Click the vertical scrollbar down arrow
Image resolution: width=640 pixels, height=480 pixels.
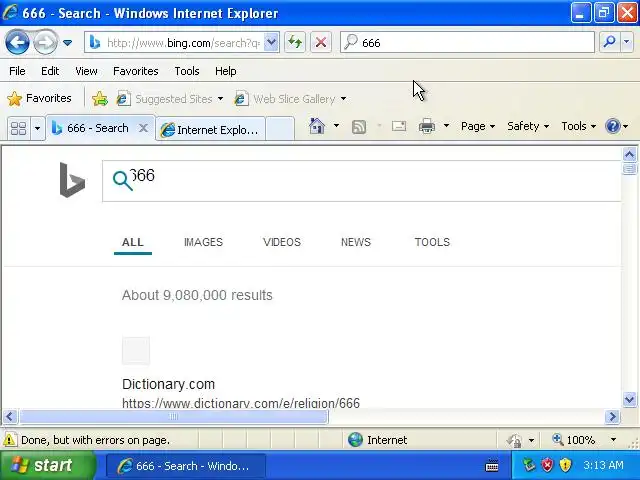pos(629,399)
